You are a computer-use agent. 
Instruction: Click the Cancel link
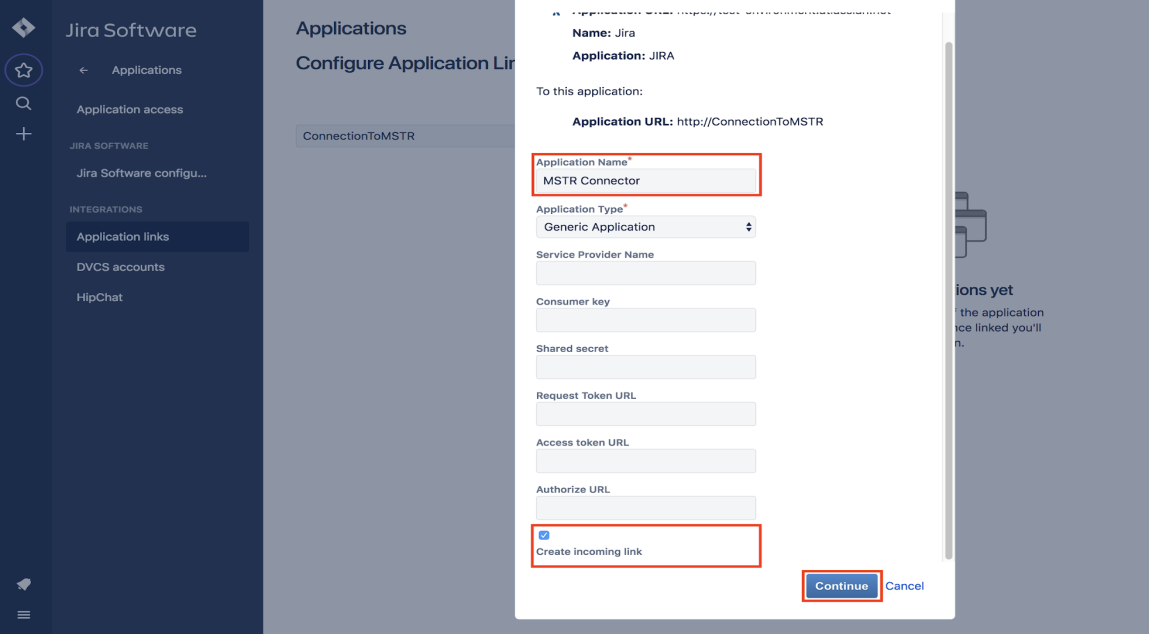click(x=904, y=586)
